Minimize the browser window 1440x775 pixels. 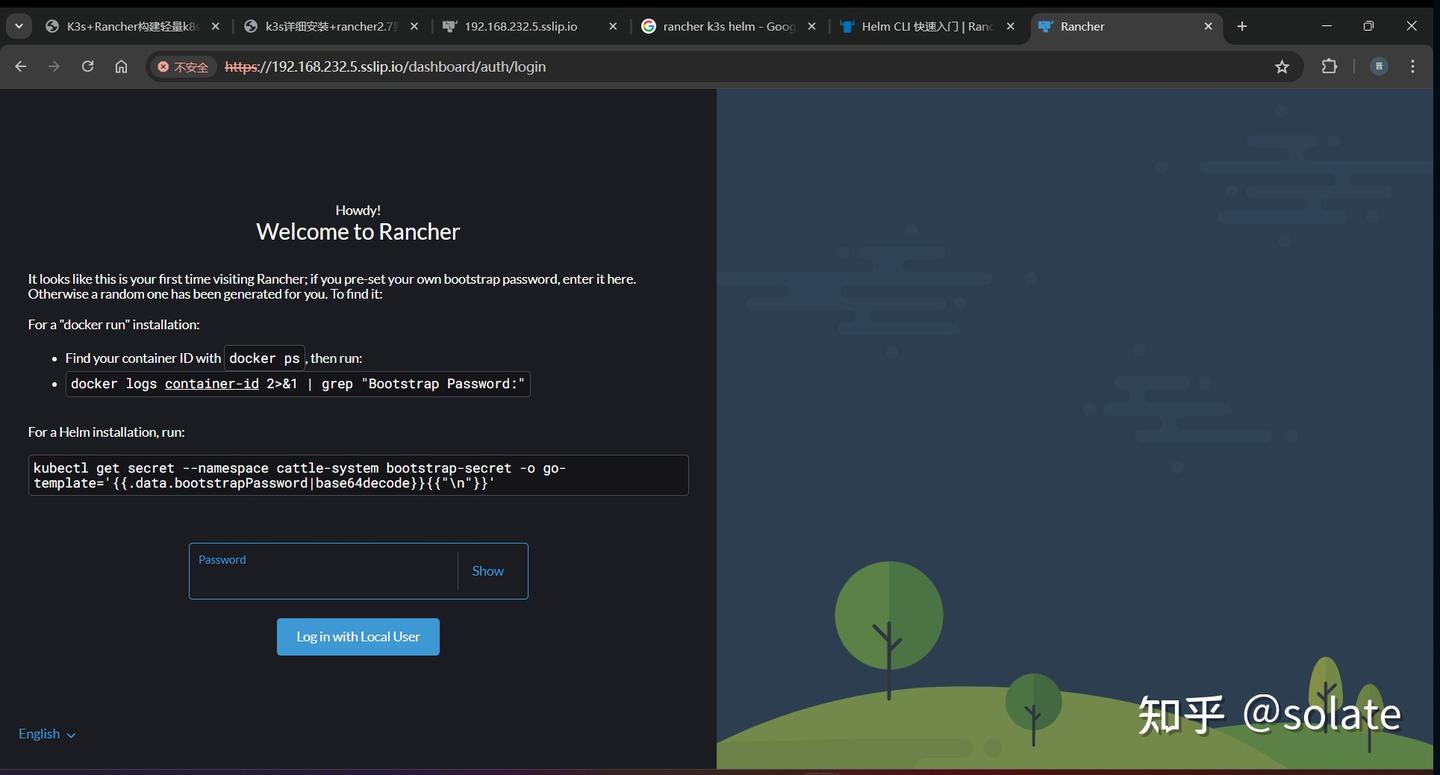click(1327, 26)
